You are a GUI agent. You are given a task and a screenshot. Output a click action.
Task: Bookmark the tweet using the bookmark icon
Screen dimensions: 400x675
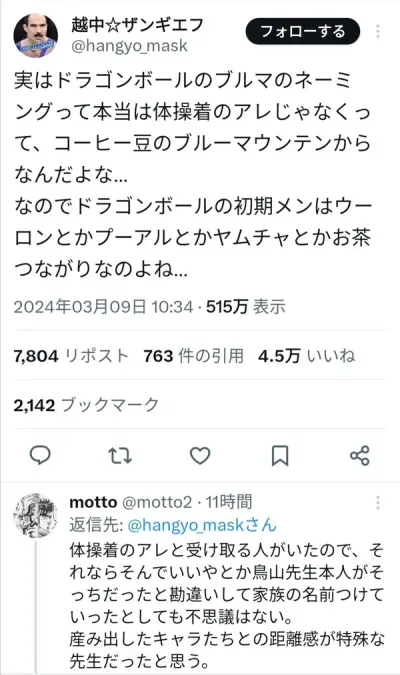[280, 456]
